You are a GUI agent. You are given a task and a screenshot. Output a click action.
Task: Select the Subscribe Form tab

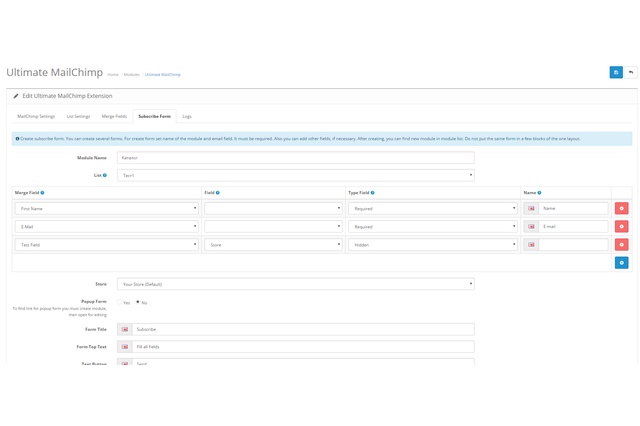[154, 116]
